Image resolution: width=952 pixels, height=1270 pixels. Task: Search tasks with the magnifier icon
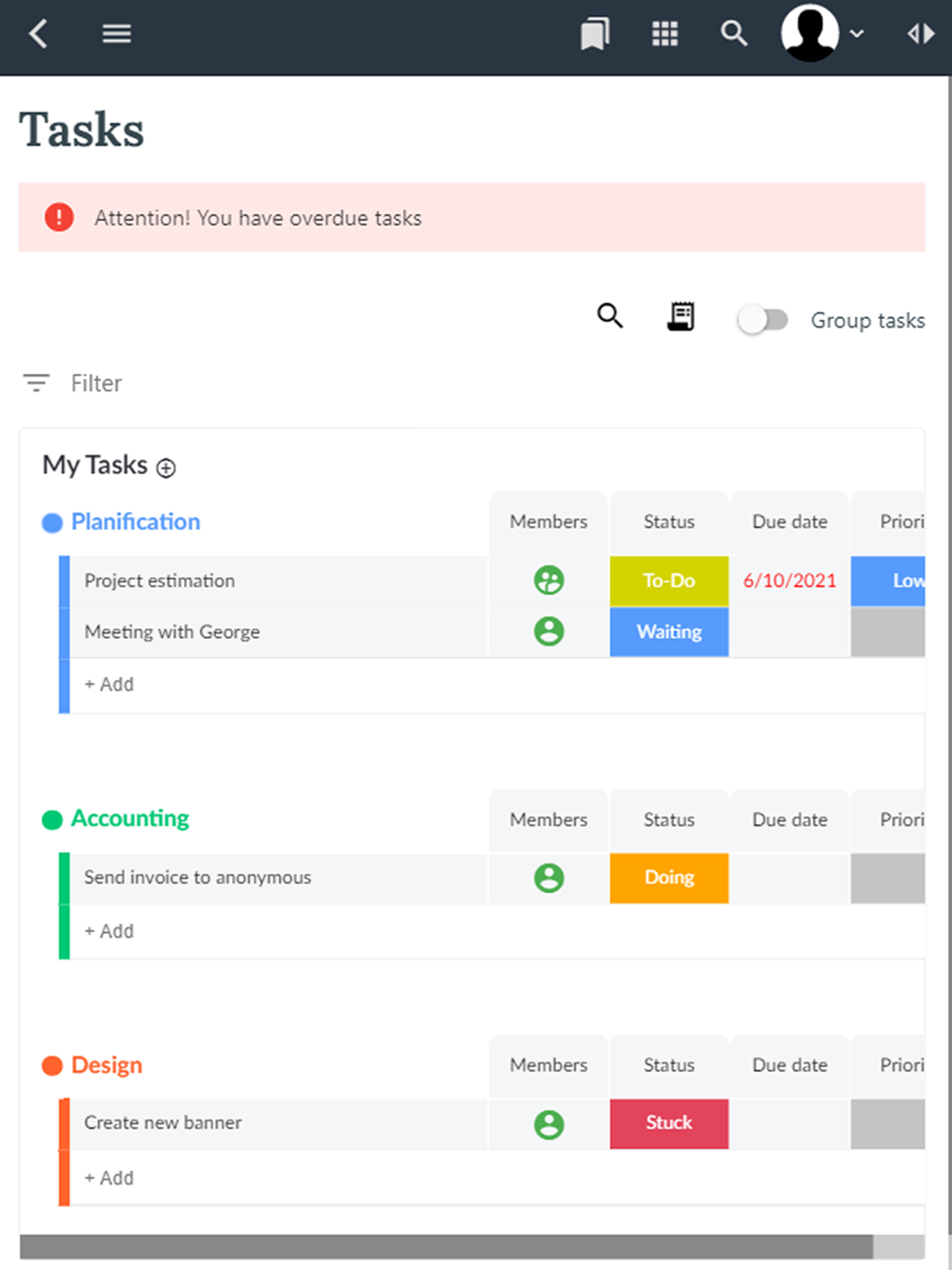(x=610, y=315)
